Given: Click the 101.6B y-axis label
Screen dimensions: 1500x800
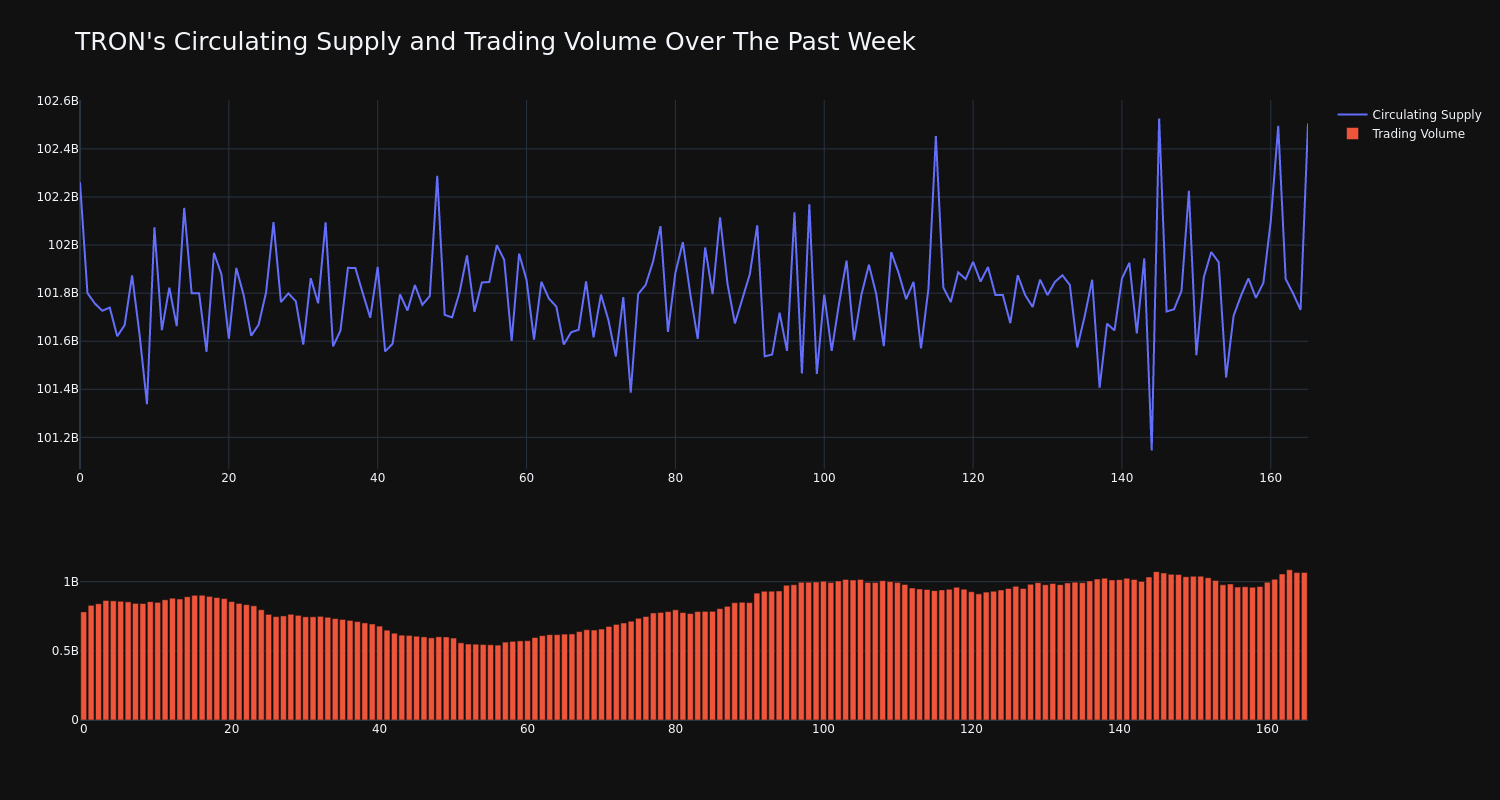Looking at the screenshot, I should [57, 341].
